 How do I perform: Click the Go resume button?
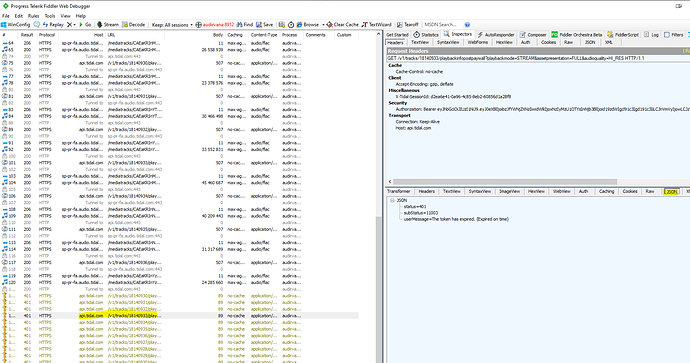[x=85, y=25]
